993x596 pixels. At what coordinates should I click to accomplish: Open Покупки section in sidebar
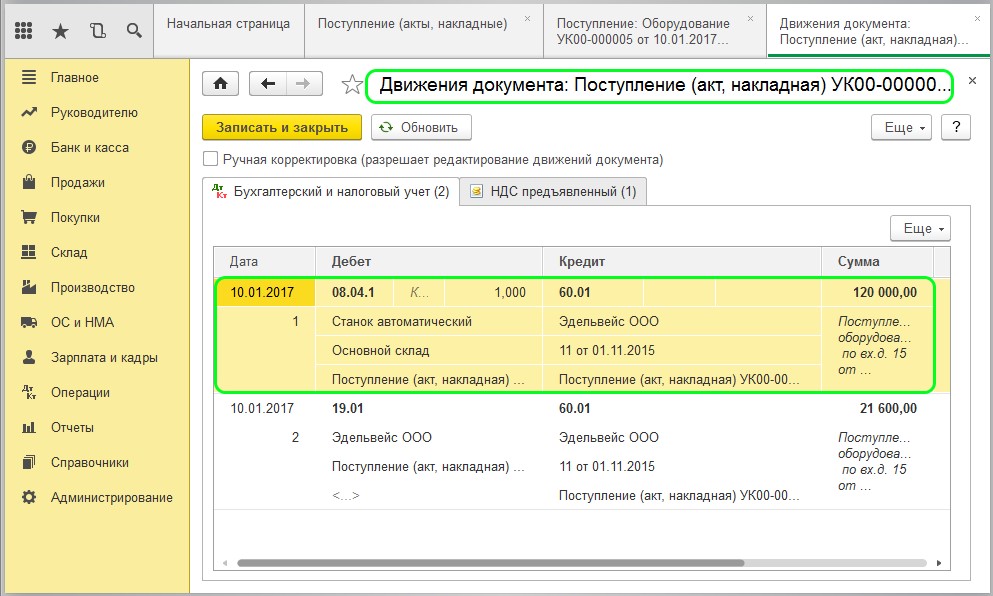click(75, 217)
